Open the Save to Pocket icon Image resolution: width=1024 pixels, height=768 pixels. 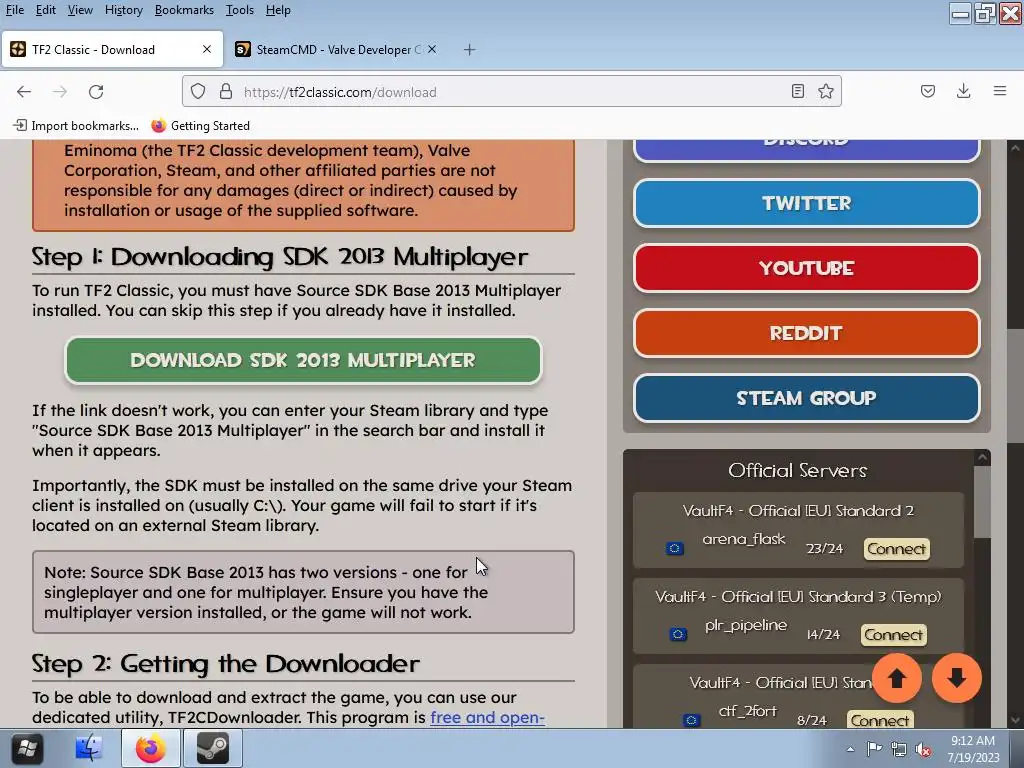tap(927, 91)
